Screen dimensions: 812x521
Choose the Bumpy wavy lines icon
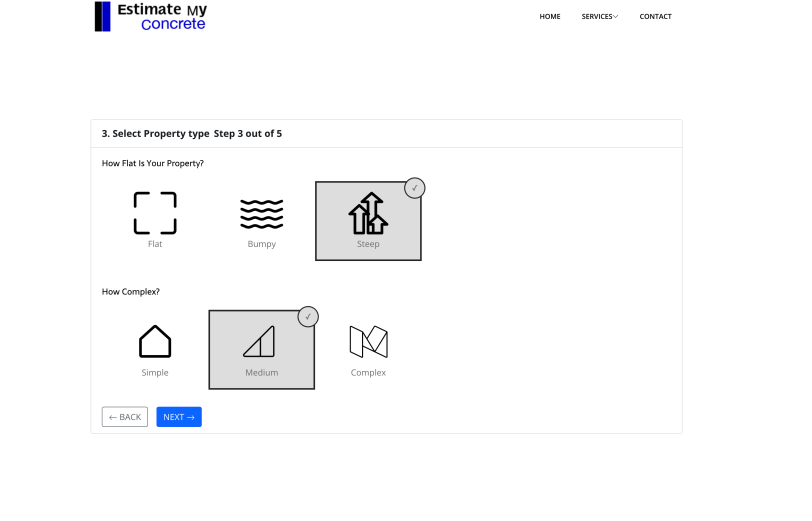click(x=261, y=212)
